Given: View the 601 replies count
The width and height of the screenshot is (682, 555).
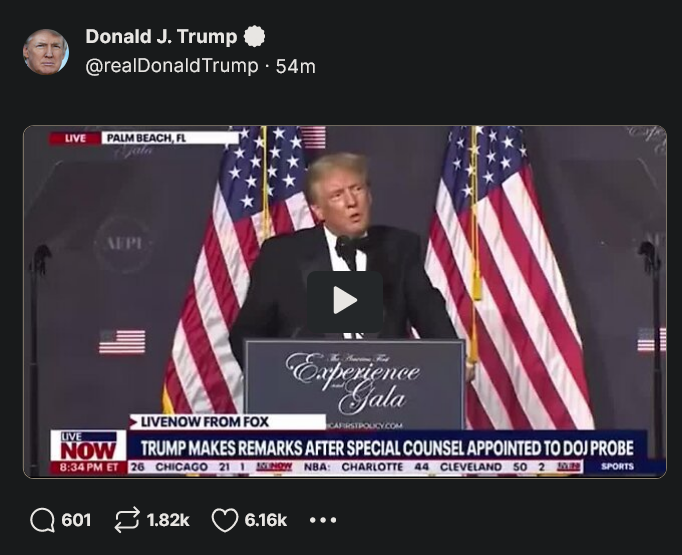Looking at the screenshot, I should click(x=76, y=520).
